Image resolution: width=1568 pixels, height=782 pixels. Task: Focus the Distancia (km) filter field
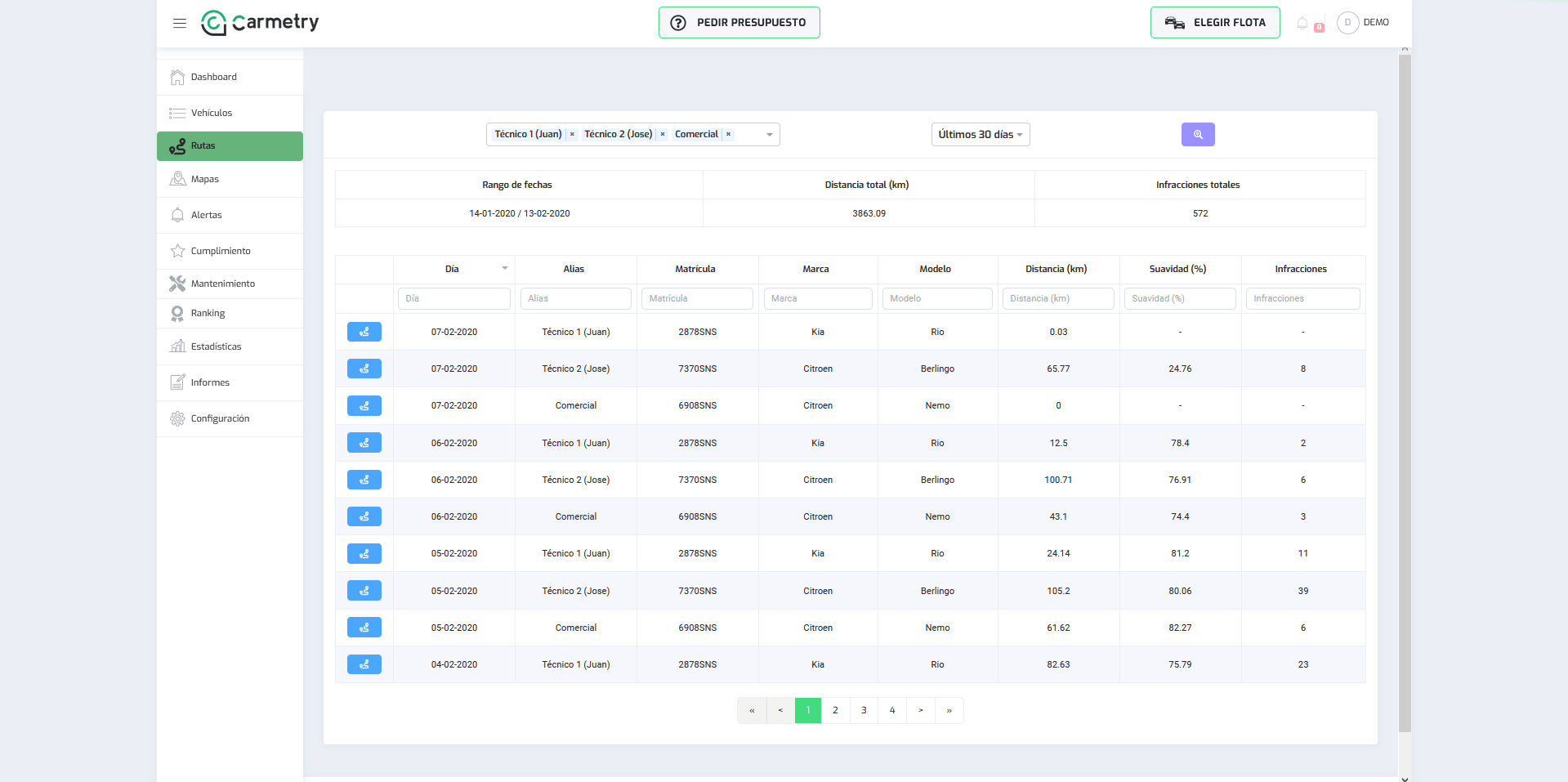click(x=1058, y=298)
